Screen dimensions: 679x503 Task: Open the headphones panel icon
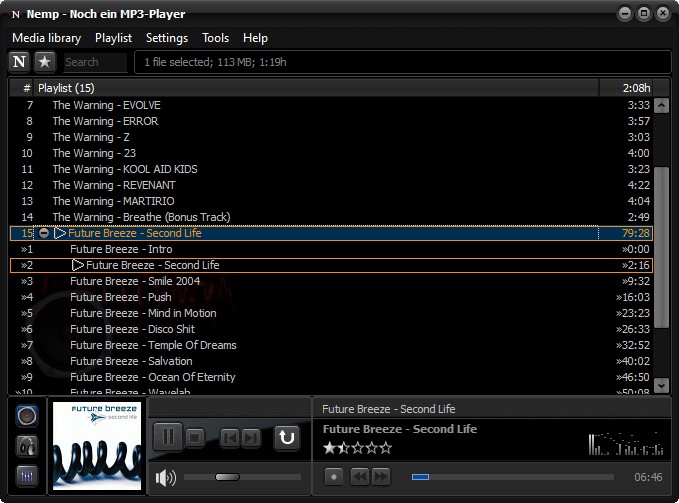(28, 447)
